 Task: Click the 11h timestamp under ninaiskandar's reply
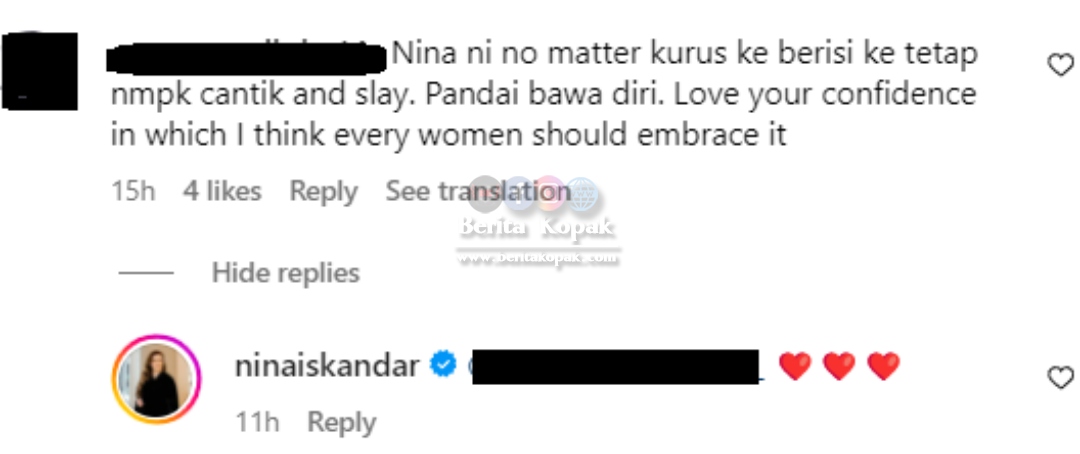258,422
